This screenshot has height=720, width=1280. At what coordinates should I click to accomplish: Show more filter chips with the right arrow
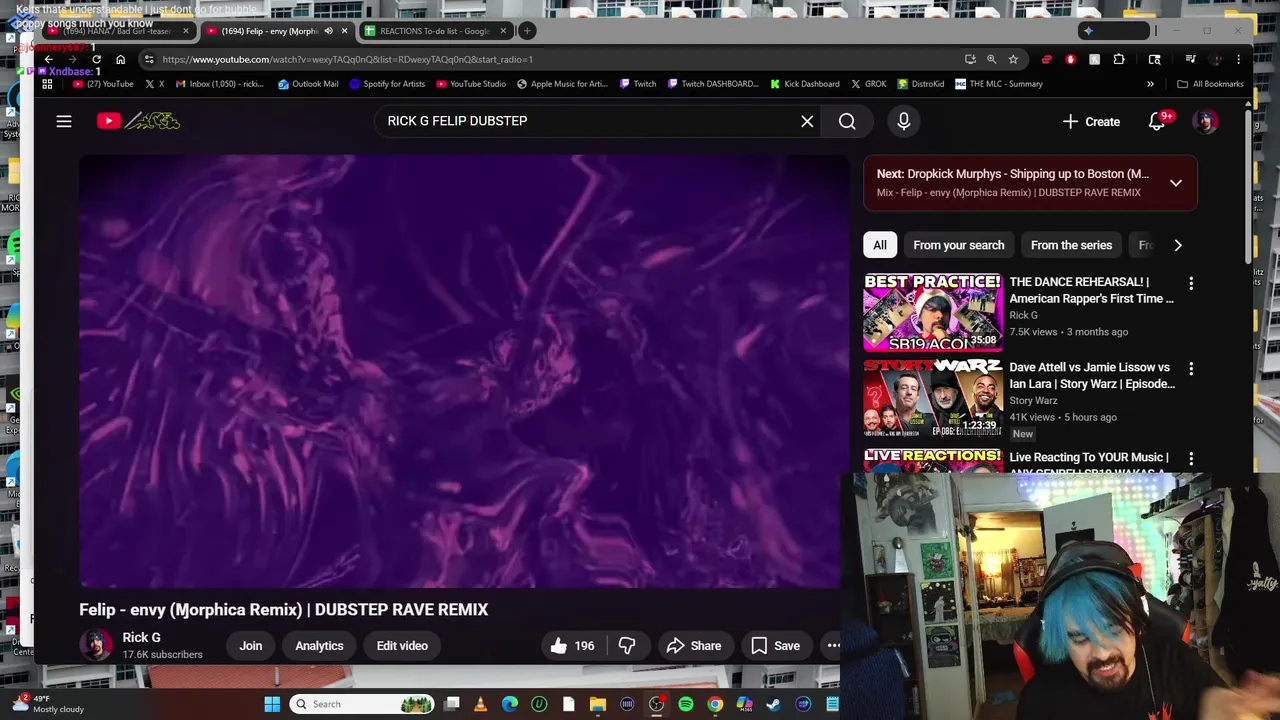[1178, 245]
